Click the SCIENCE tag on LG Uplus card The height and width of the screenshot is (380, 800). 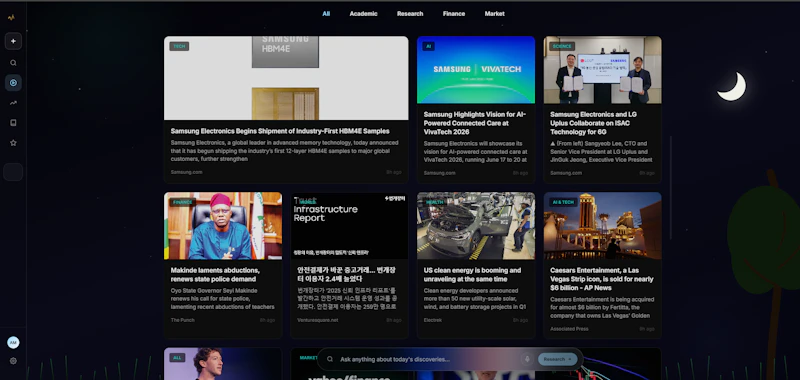click(562, 46)
